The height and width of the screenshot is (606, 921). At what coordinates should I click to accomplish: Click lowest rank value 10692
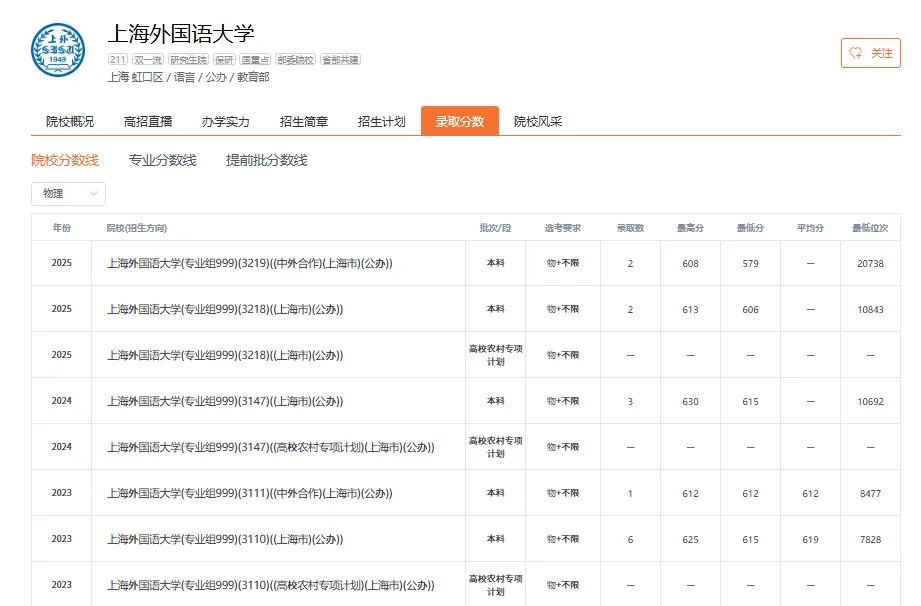870,402
